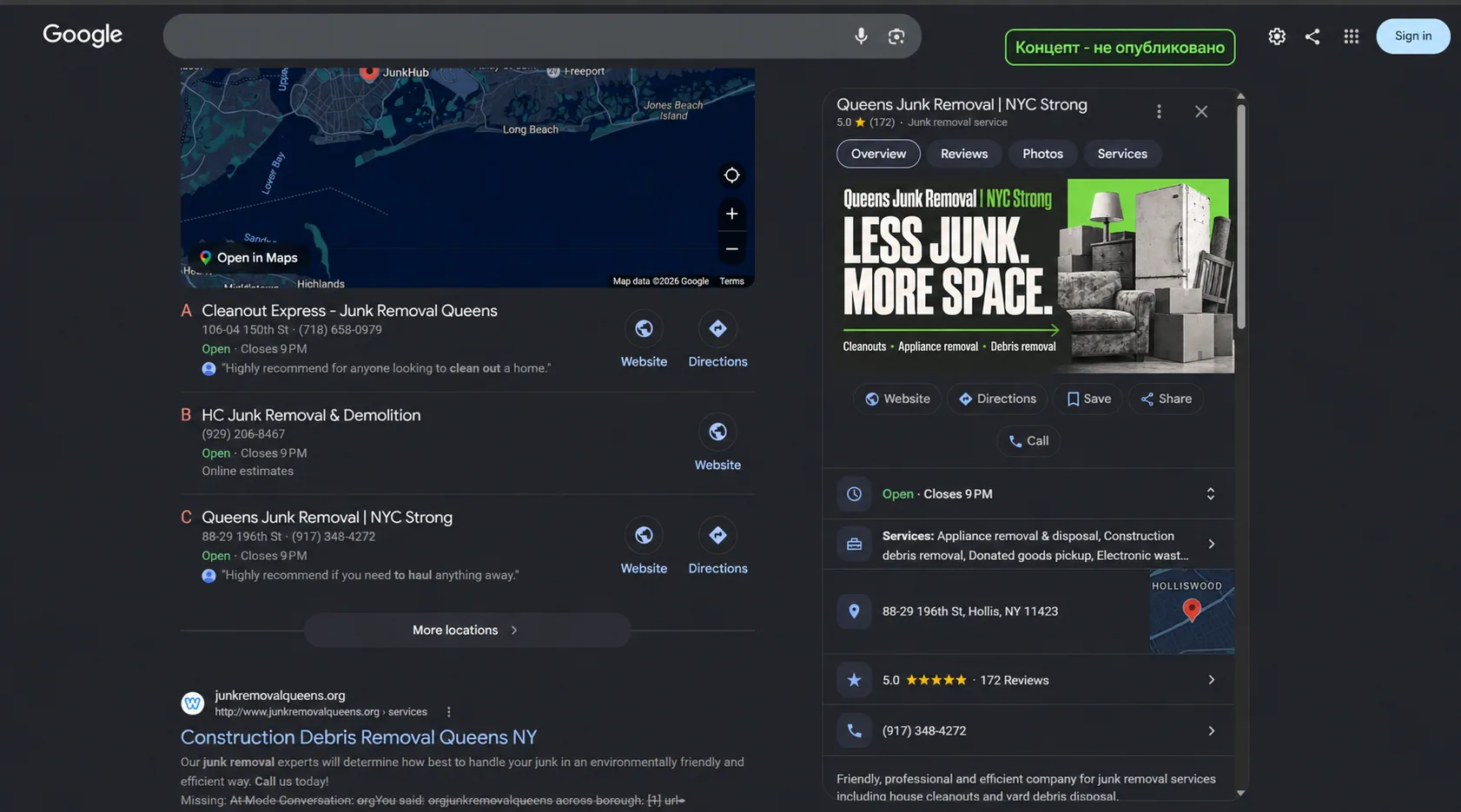
Task: Close the Queens Junk Removal panel
Action: click(x=1201, y=111)
